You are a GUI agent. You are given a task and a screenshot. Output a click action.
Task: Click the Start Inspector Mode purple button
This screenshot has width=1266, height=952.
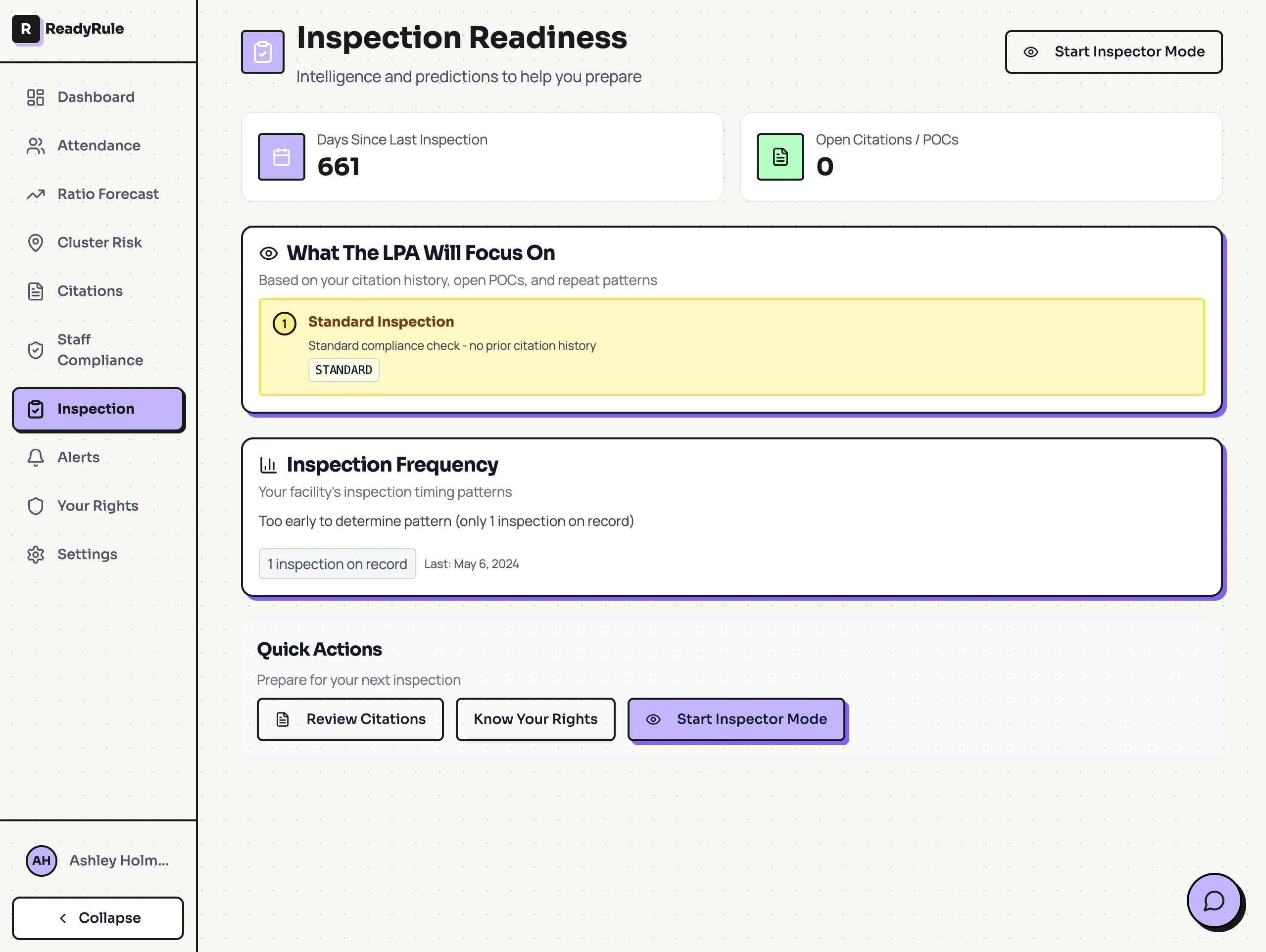click(736, 719)
